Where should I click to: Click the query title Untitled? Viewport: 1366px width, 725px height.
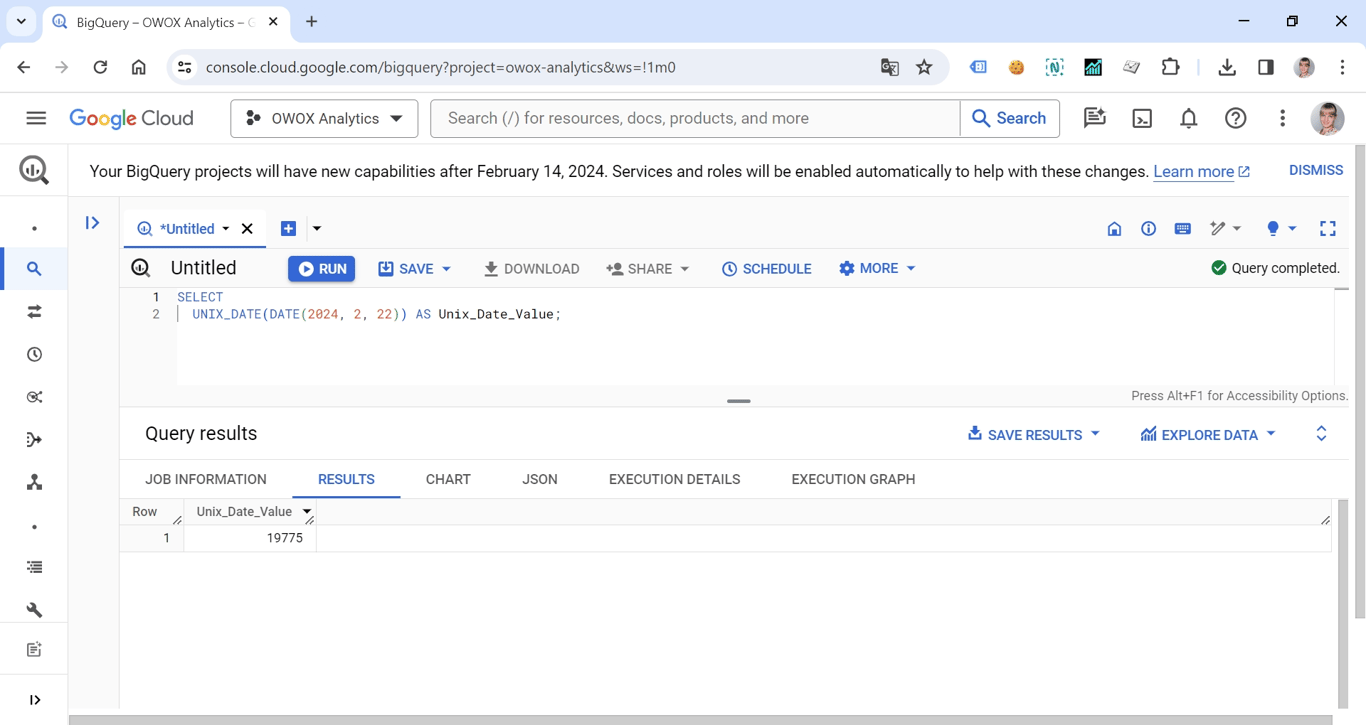(x=203, y=268)
